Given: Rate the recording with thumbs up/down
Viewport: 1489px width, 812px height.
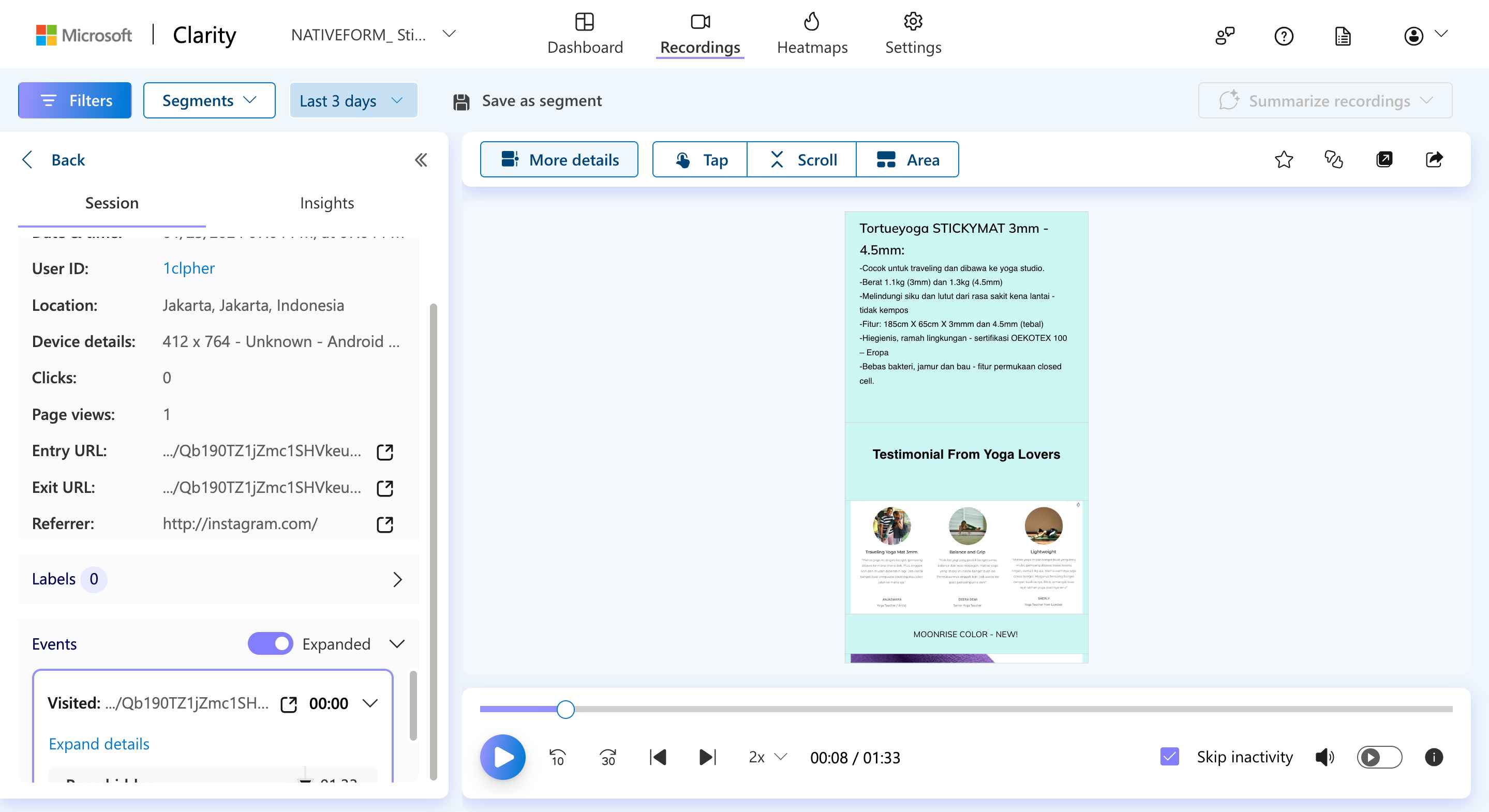Looking at the screenshot, I should click(x=1334, y=159).
